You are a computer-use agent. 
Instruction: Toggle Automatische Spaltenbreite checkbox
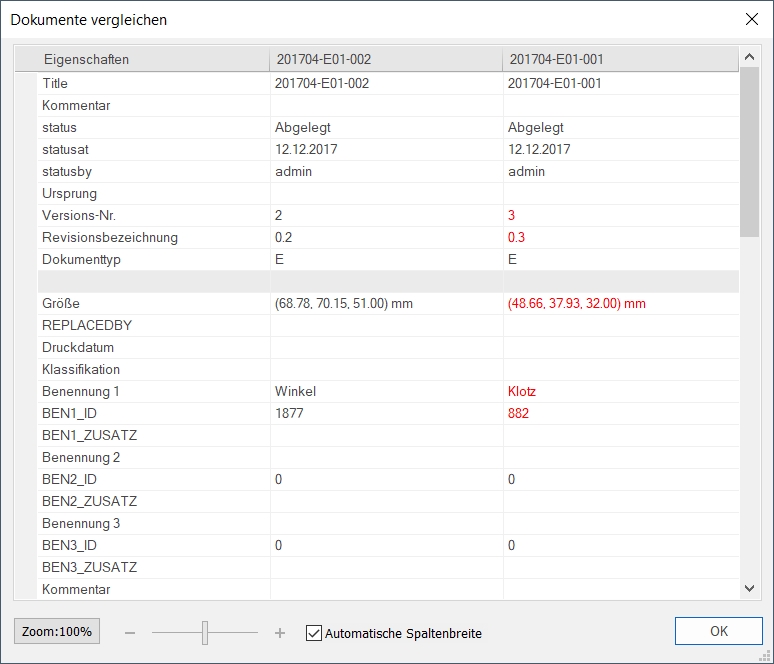[x=314, y=633]
